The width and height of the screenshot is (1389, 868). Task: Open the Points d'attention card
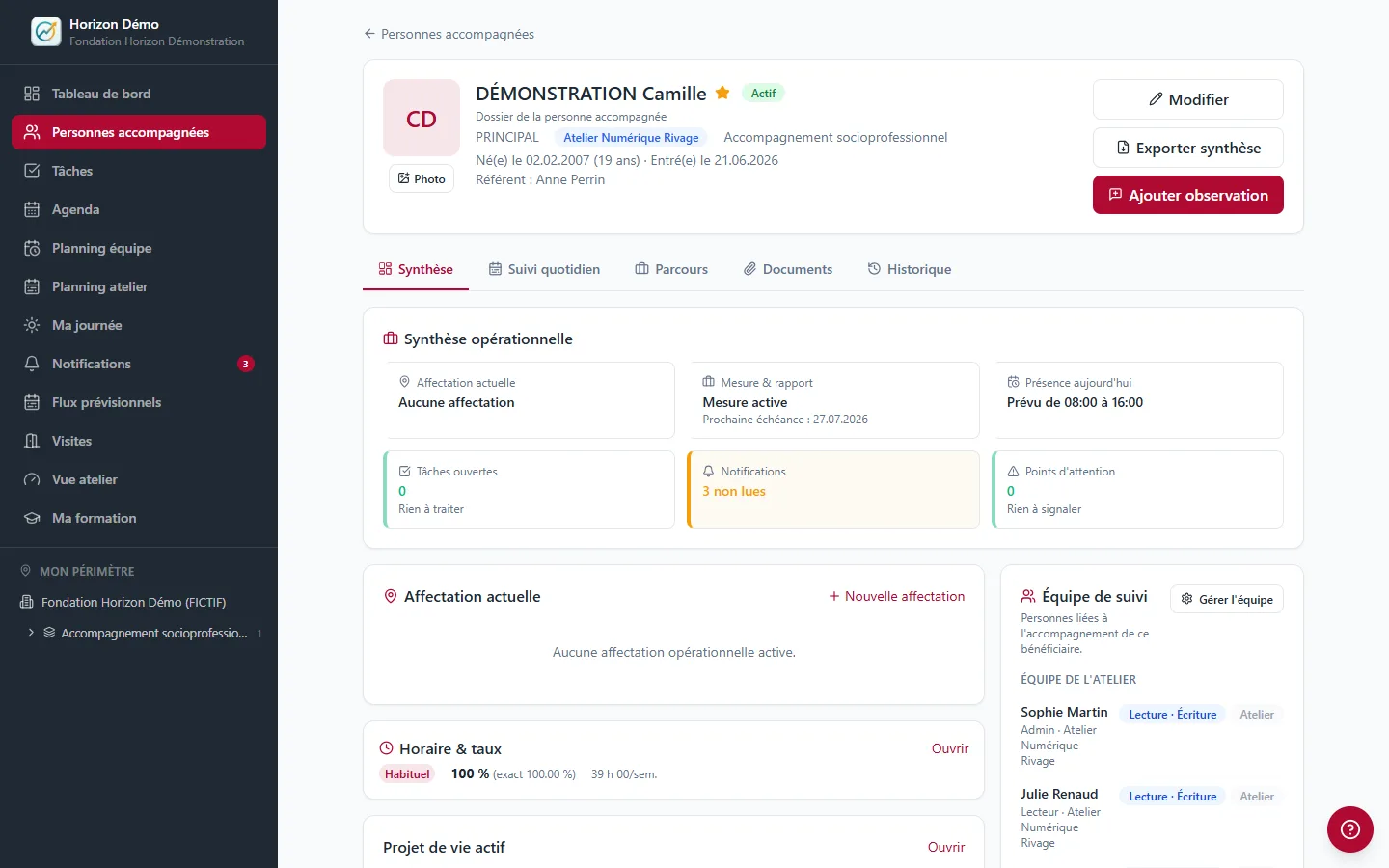(1137, 489)
